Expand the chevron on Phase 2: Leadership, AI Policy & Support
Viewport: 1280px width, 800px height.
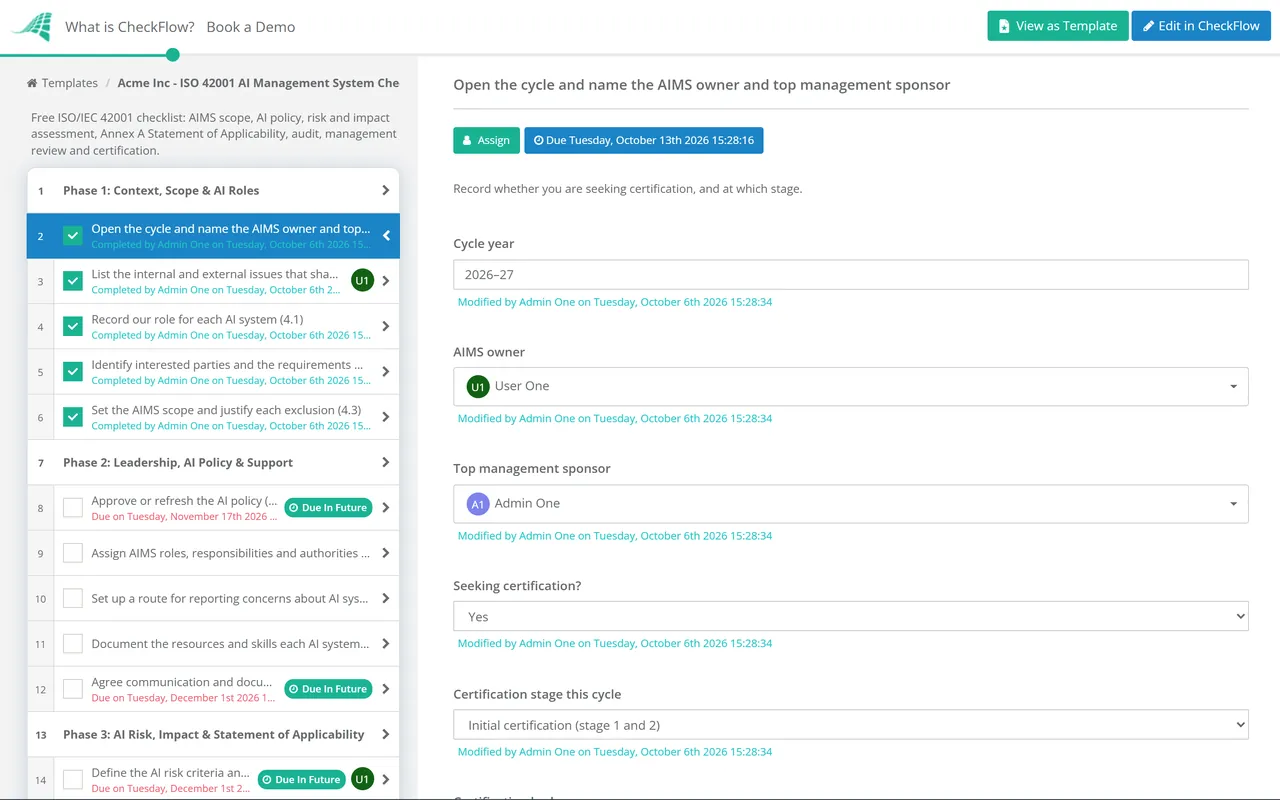[386, 462]
